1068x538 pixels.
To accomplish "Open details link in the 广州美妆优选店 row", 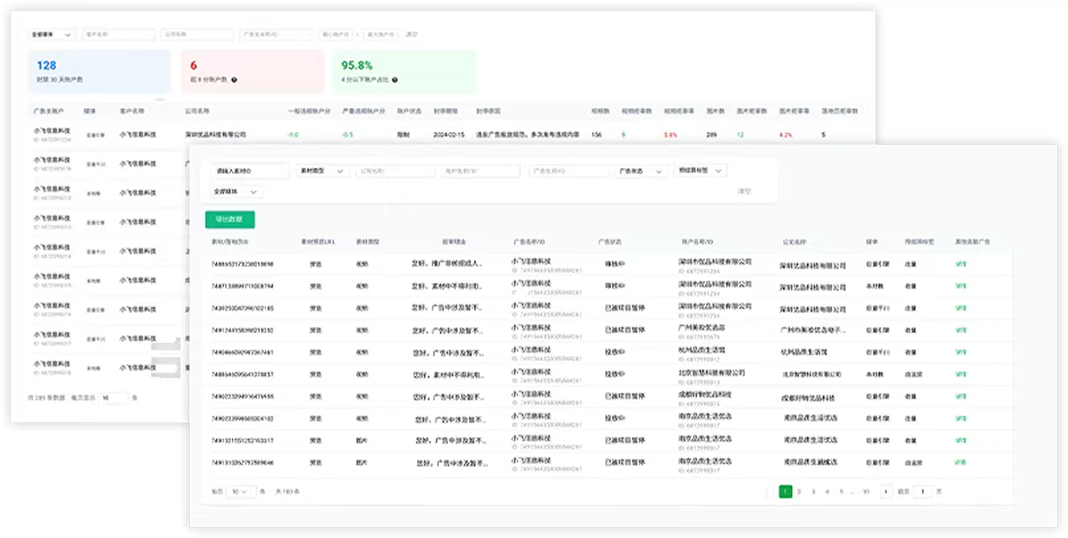I will (x=961, y=330).
